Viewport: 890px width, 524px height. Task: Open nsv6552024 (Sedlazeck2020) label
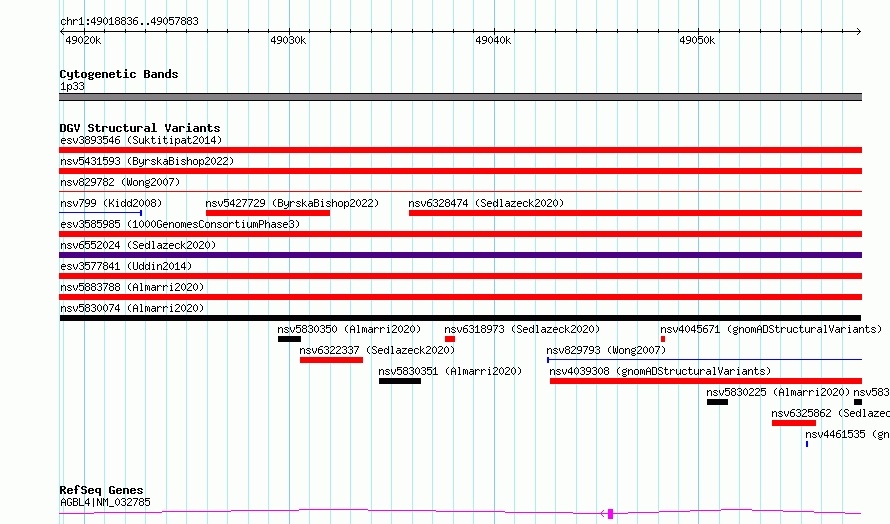[138, 245]
